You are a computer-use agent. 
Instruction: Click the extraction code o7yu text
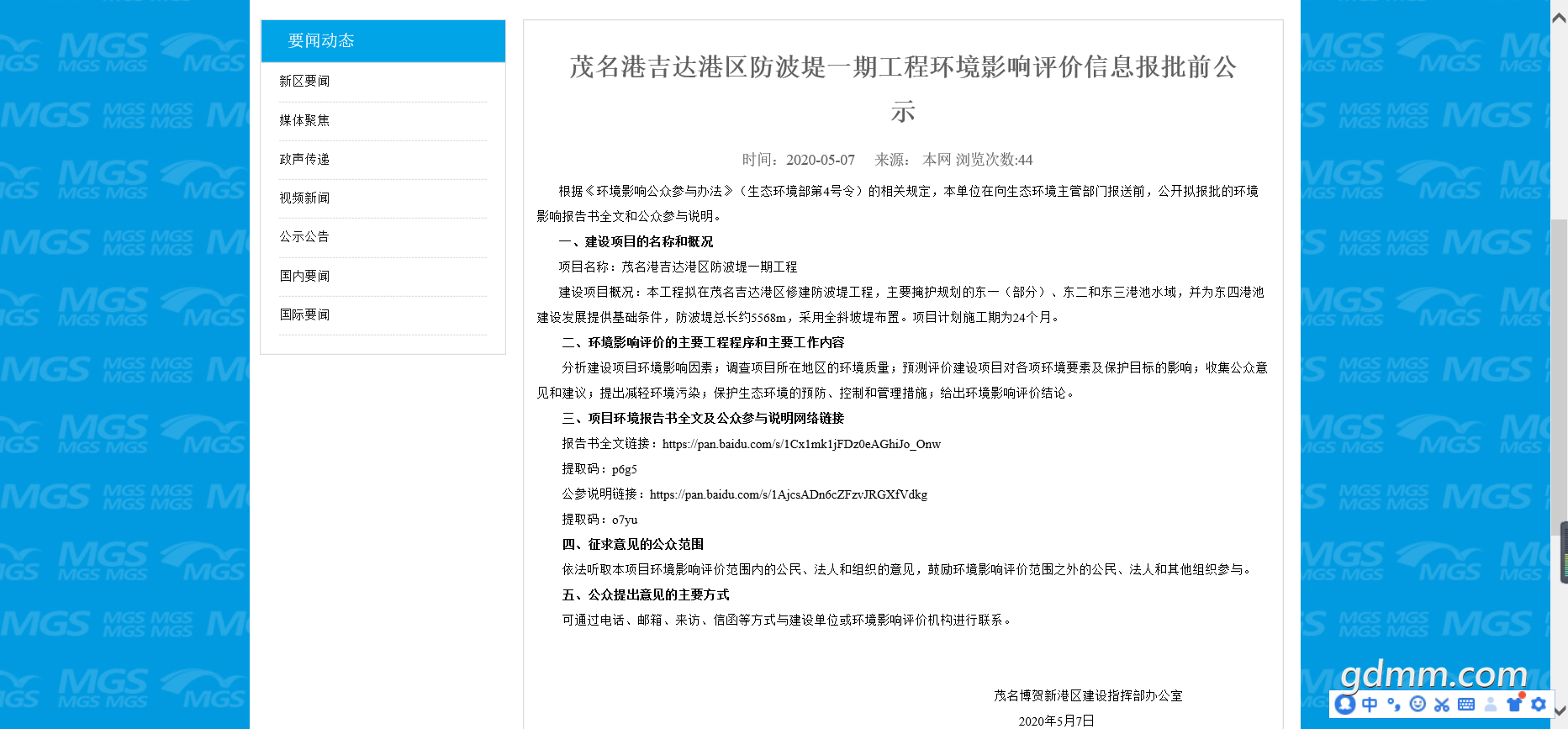625,520
